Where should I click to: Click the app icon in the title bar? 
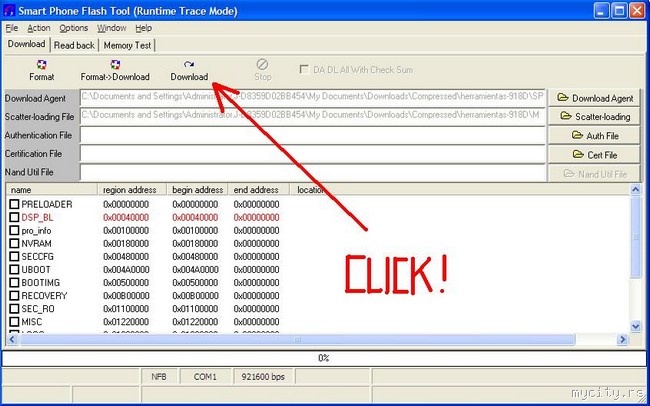pos(9,10)
